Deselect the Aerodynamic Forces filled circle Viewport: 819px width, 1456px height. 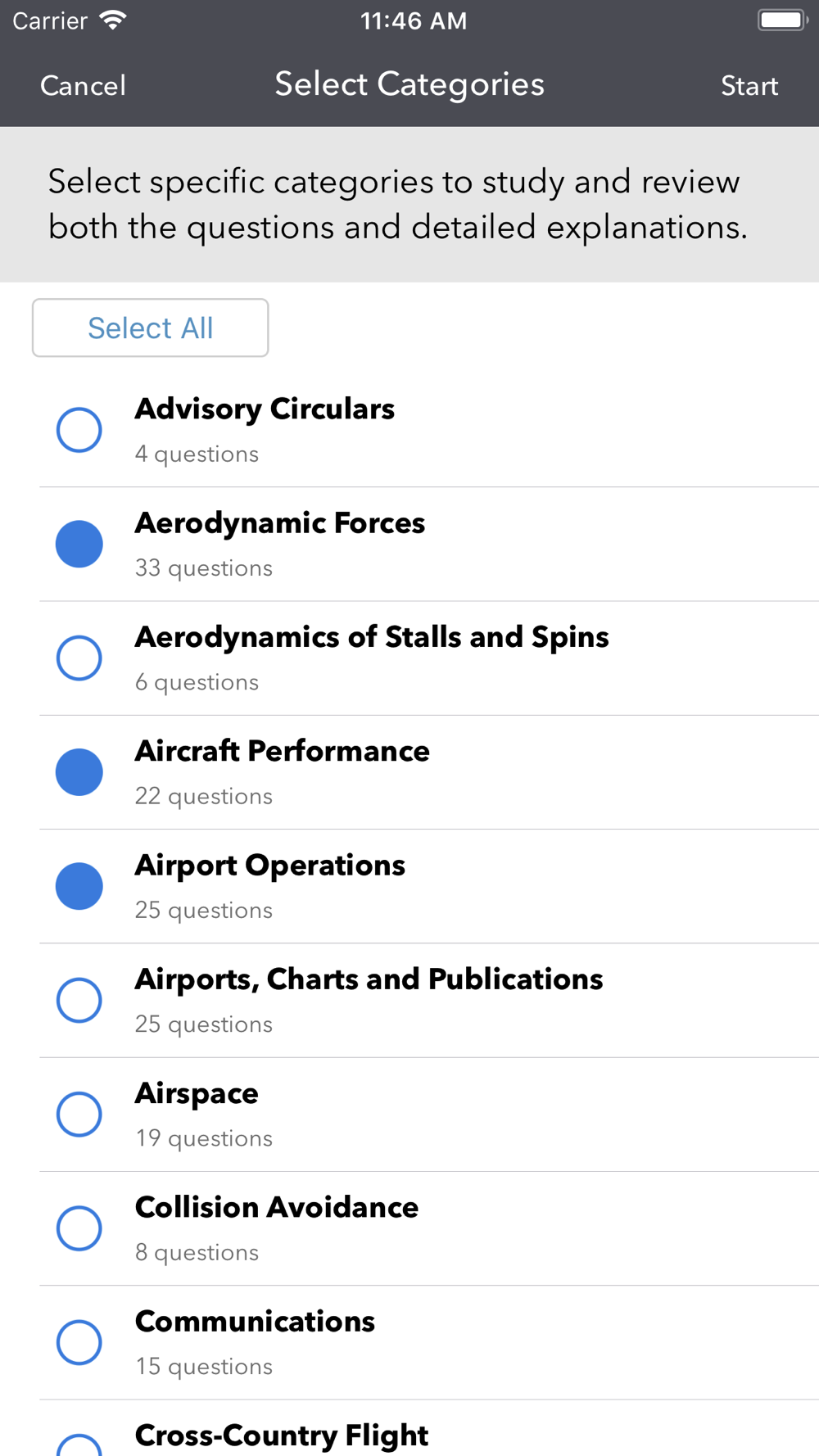(79, 544)
